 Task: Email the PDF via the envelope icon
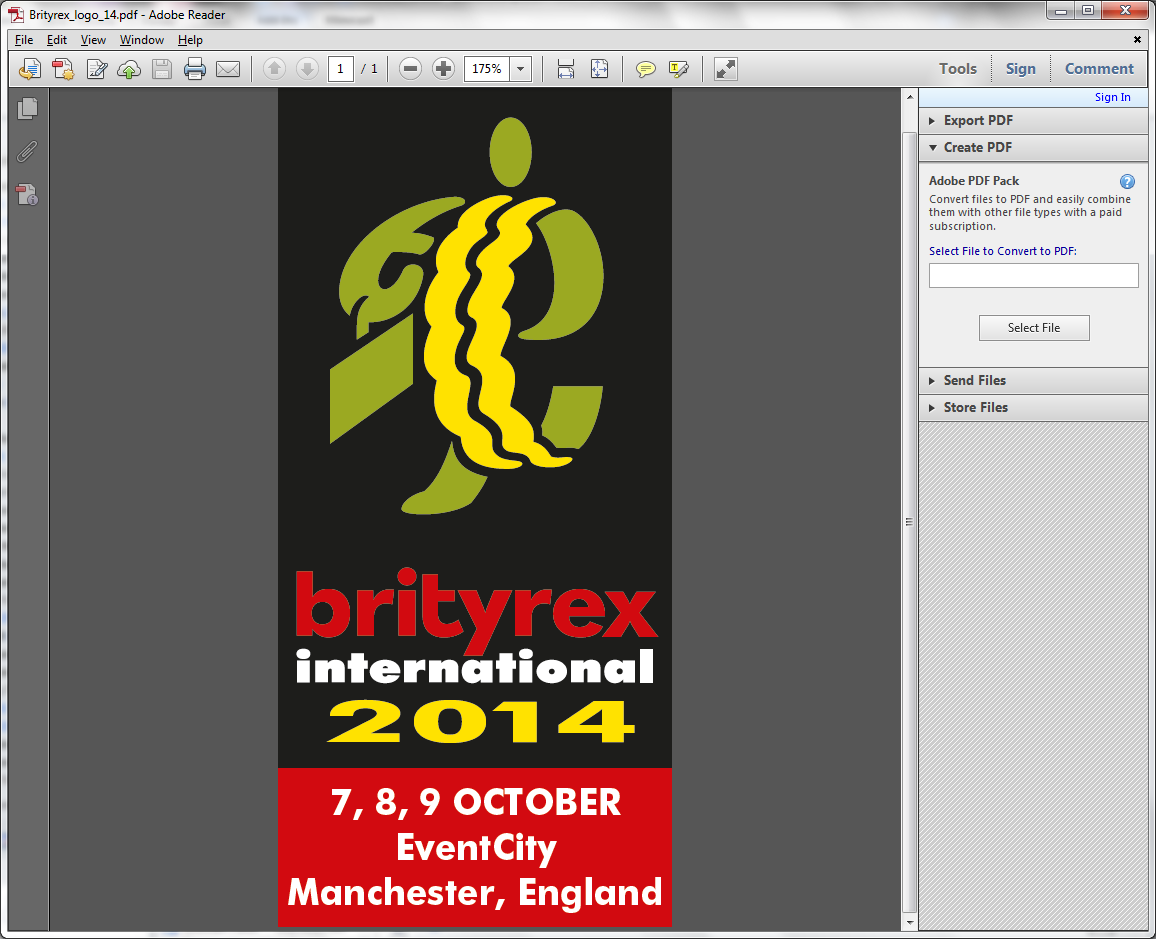click(228, 69)
